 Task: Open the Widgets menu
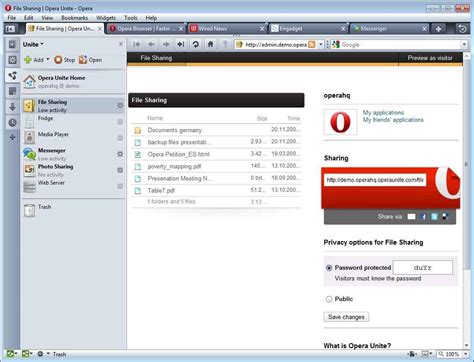coord(106,18)
